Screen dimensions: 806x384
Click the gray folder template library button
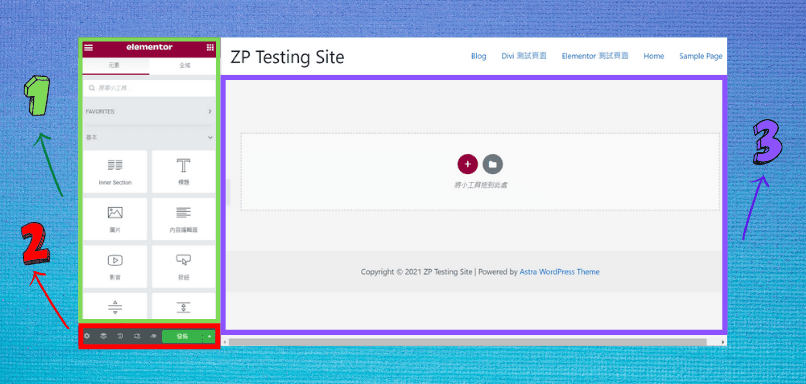point(492,164)
